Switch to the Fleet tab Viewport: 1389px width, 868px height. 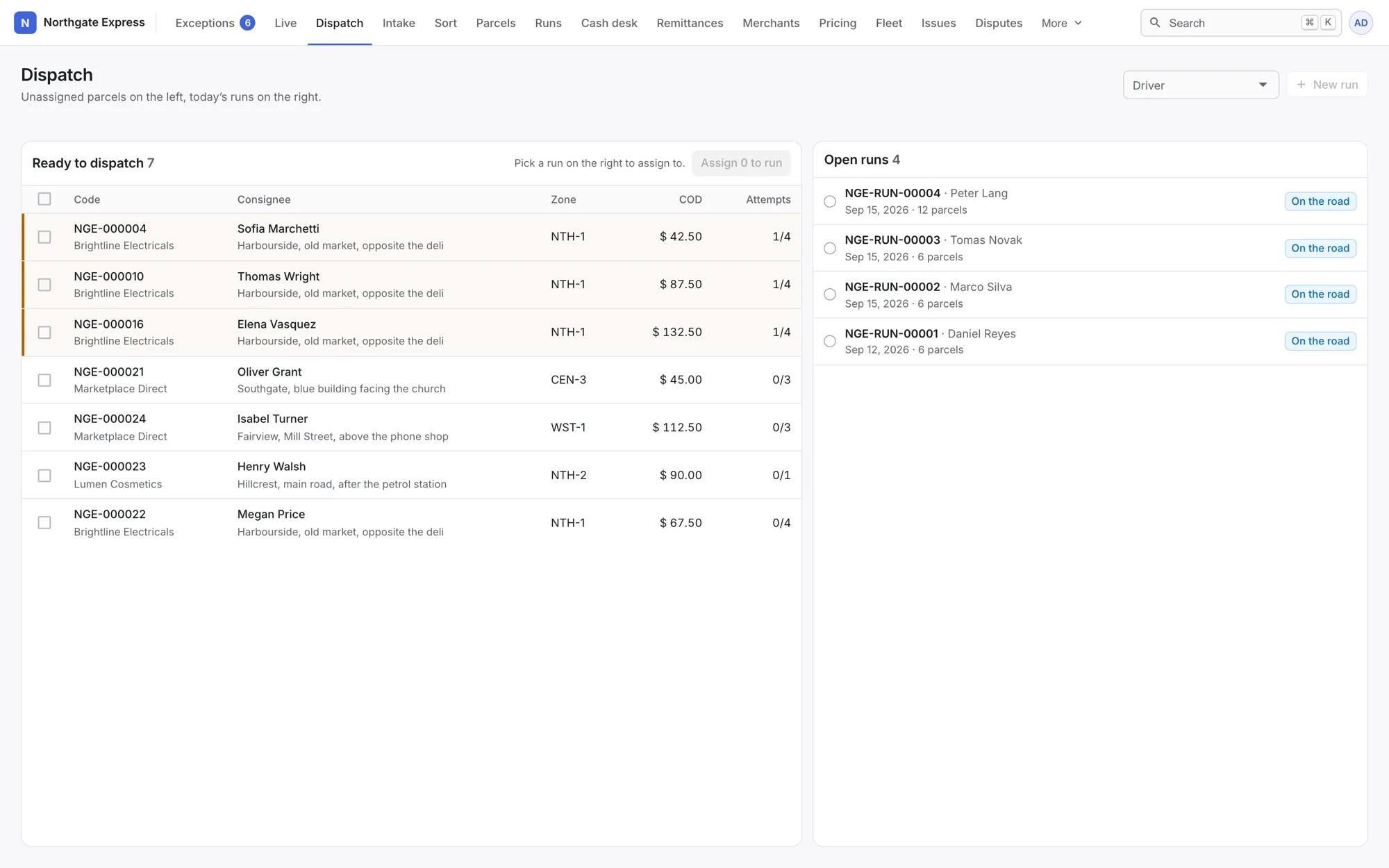coord(889,23)
